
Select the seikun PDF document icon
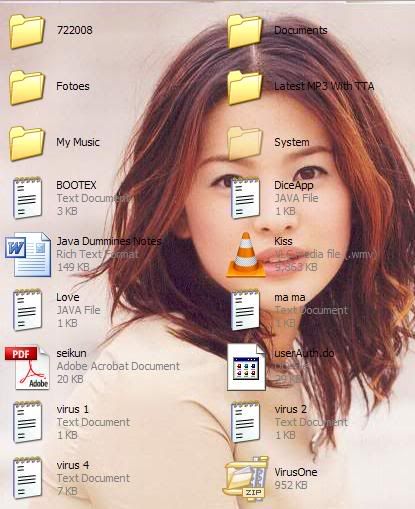27,367
